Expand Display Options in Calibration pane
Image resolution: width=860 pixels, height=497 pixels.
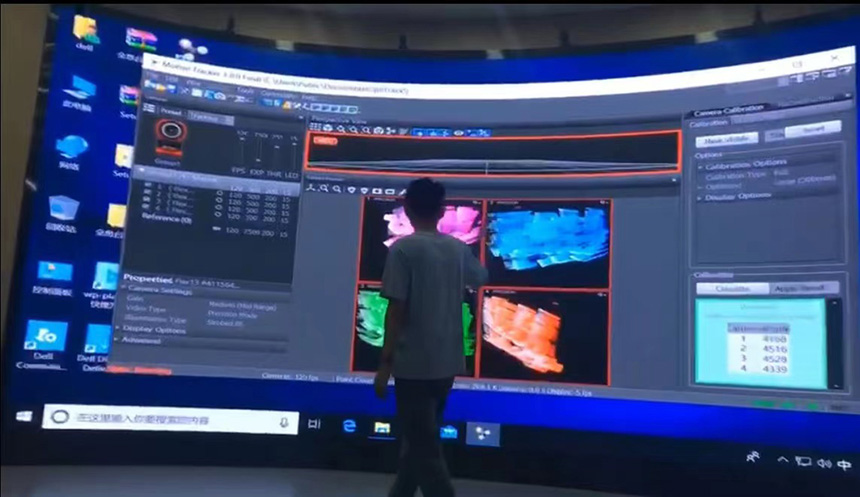tap(700, 197)
